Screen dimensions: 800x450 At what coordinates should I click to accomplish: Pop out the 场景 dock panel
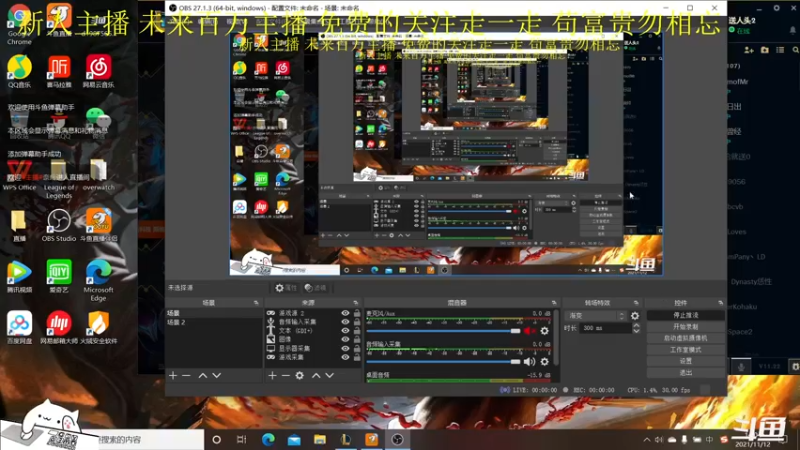pyautogui.click(x=256, y=303)
